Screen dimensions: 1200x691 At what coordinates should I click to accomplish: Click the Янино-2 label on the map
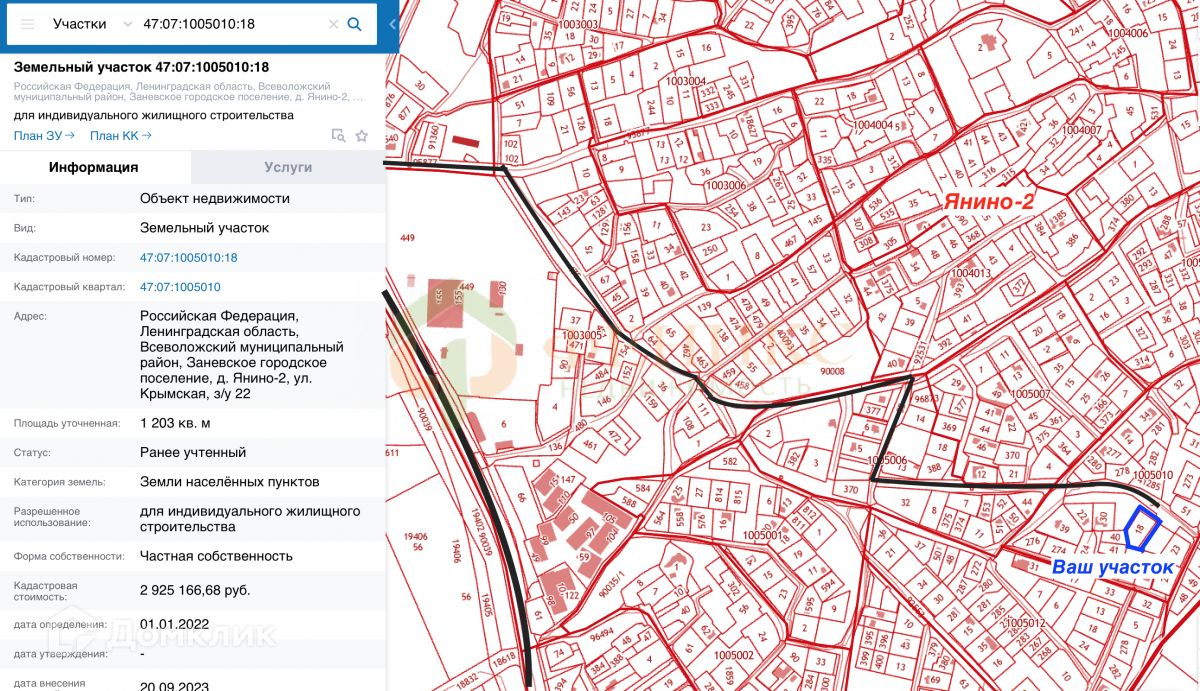click(x=988, y=202)
